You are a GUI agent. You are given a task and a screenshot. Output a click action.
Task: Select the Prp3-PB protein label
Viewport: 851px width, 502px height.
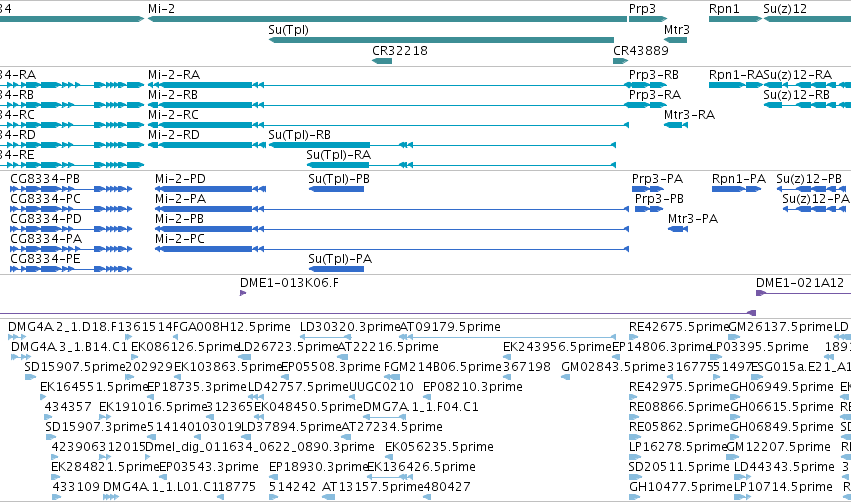[x=659, y=199]
